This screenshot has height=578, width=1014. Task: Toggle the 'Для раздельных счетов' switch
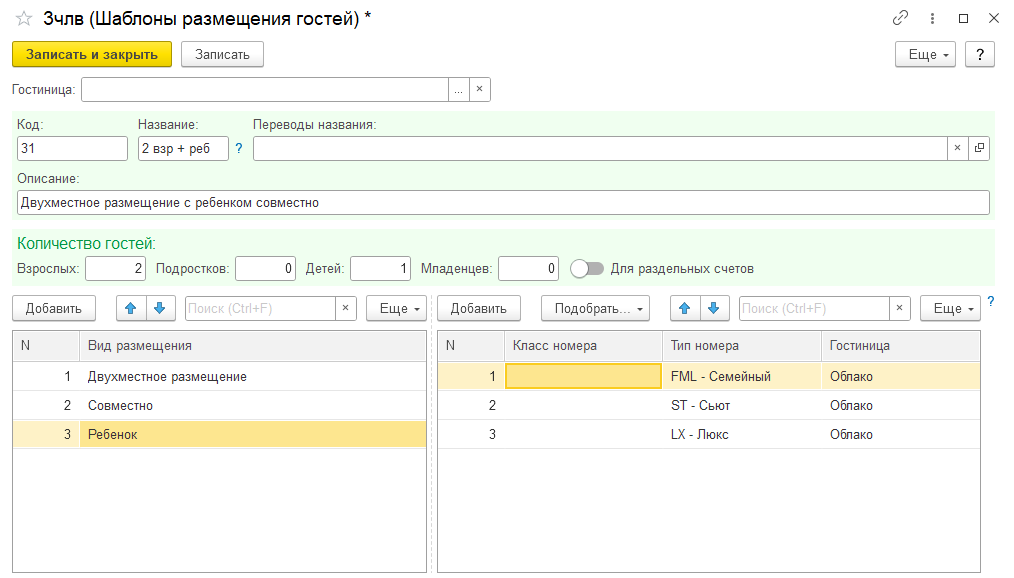587,268
